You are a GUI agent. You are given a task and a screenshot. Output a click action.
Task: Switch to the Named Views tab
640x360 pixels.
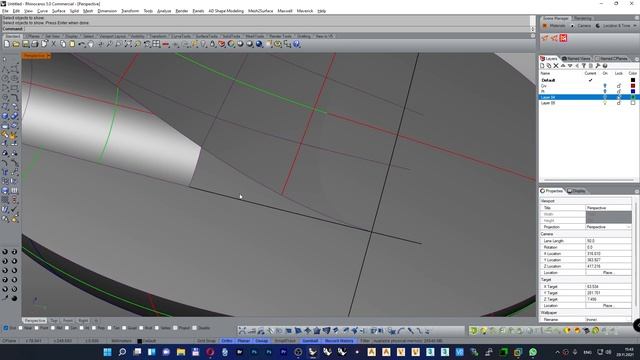pyautogui.click(x=576, y=59)
